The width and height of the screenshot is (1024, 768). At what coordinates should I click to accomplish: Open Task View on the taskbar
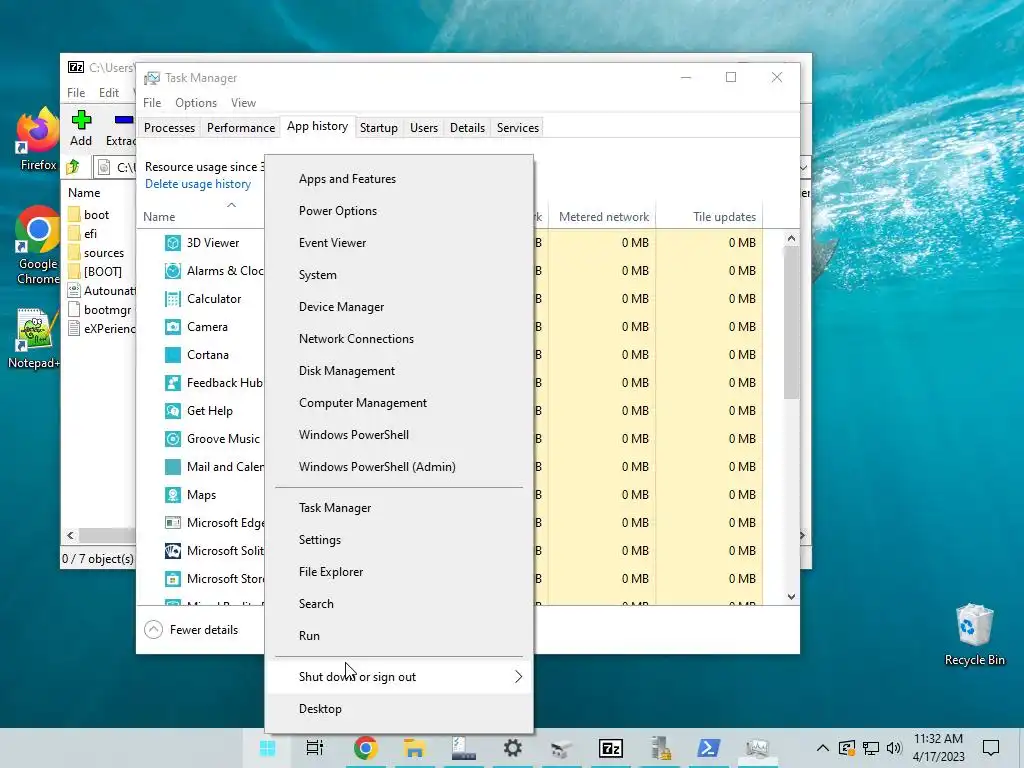[315, 748]
